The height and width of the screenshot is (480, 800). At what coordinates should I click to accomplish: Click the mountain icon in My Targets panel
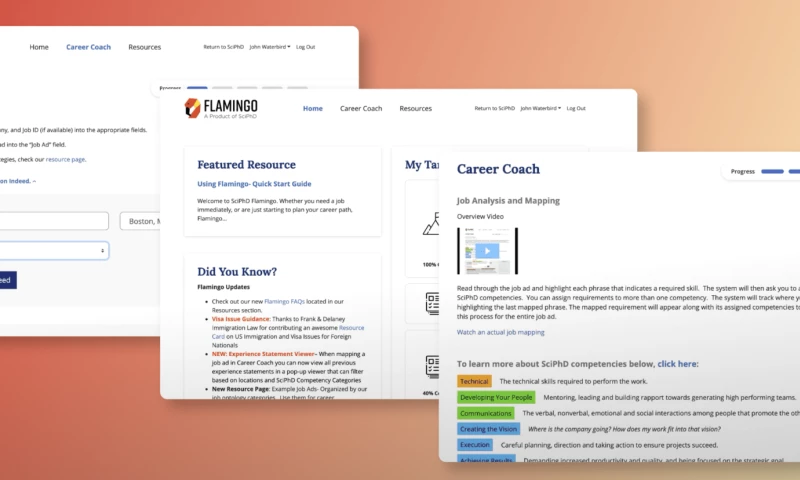click(431, 224)
